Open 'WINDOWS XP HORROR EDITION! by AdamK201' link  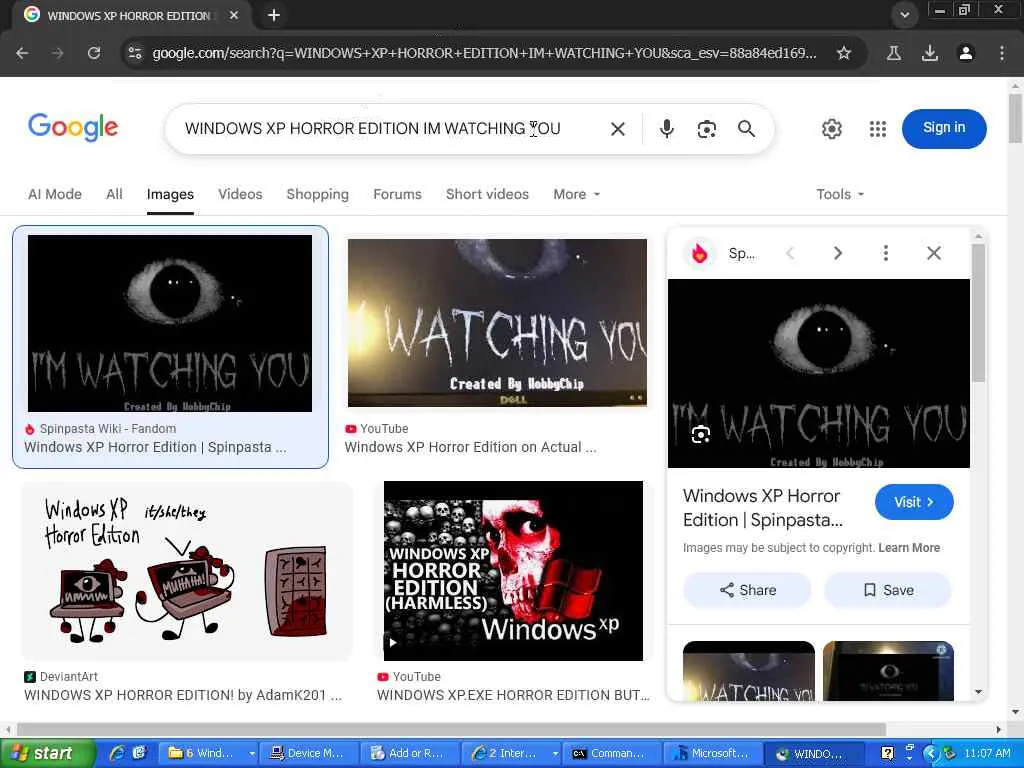[183, 695]
